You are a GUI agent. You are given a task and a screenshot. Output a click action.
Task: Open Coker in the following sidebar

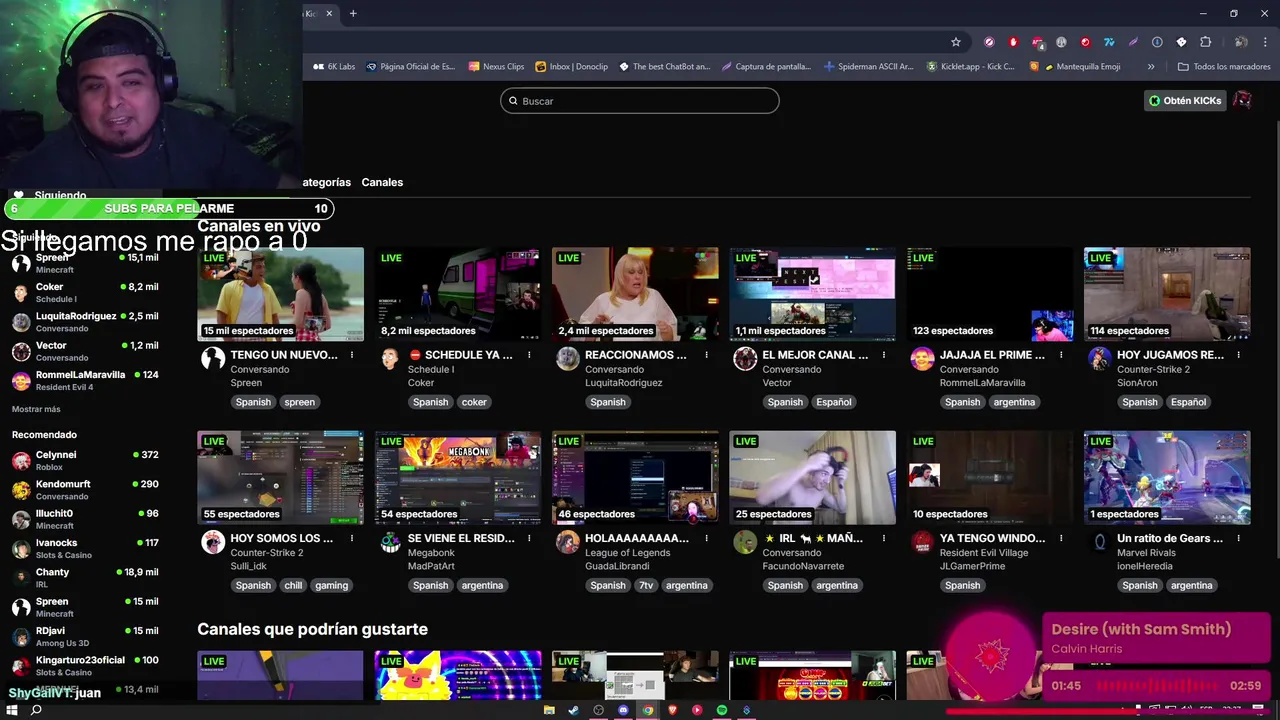click(x=85, y=292)
